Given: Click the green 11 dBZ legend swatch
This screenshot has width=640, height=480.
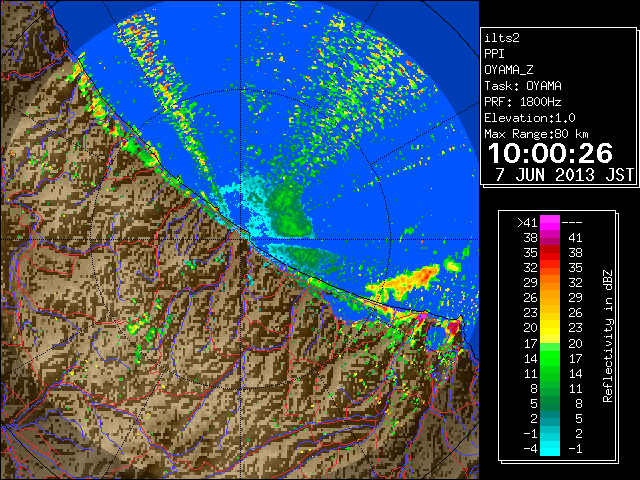Looking at the screenshot, I should click(x=550, y=374).
